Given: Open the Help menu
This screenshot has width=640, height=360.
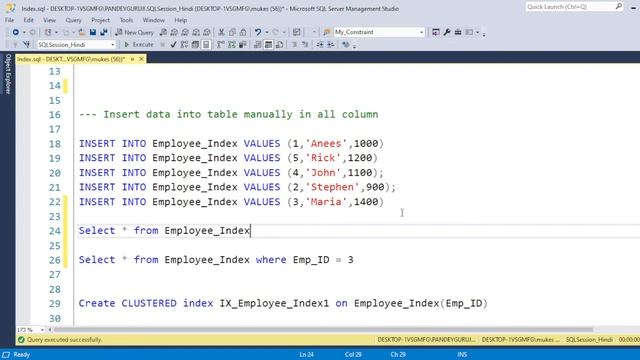Looking at the screenshot, I should pyautogui.click(x=180, y=20).
